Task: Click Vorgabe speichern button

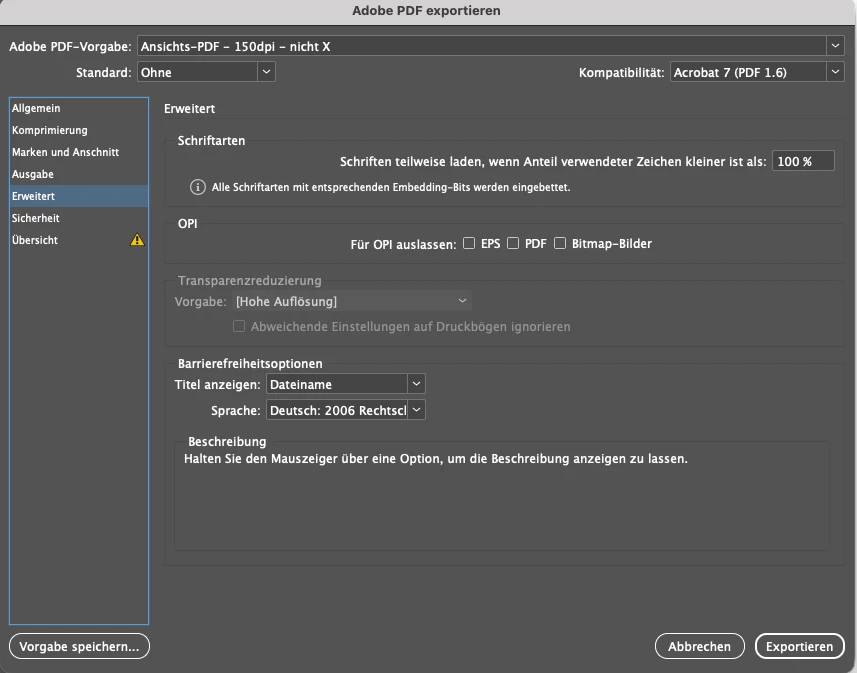Action: click(x=79, y=646)
